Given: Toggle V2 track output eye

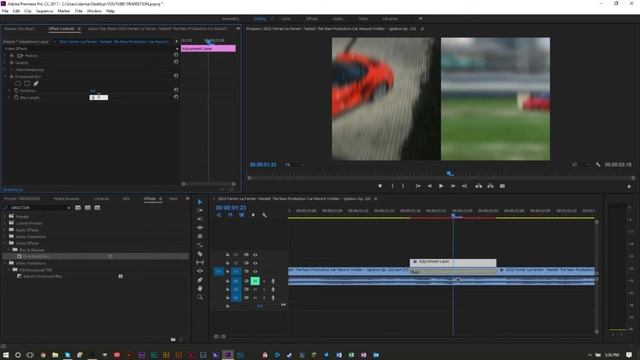Looking at the screenshot, I should (255, 263).
